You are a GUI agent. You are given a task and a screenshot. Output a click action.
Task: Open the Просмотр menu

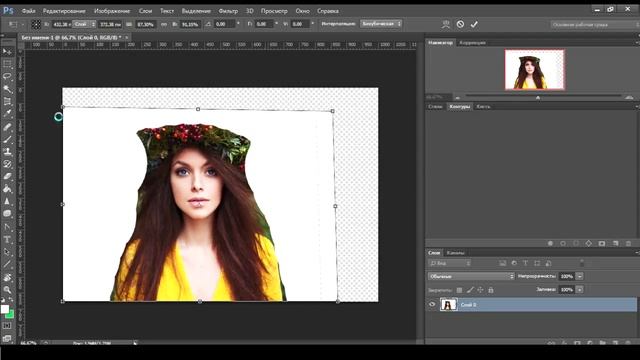[x=274, y=11]
